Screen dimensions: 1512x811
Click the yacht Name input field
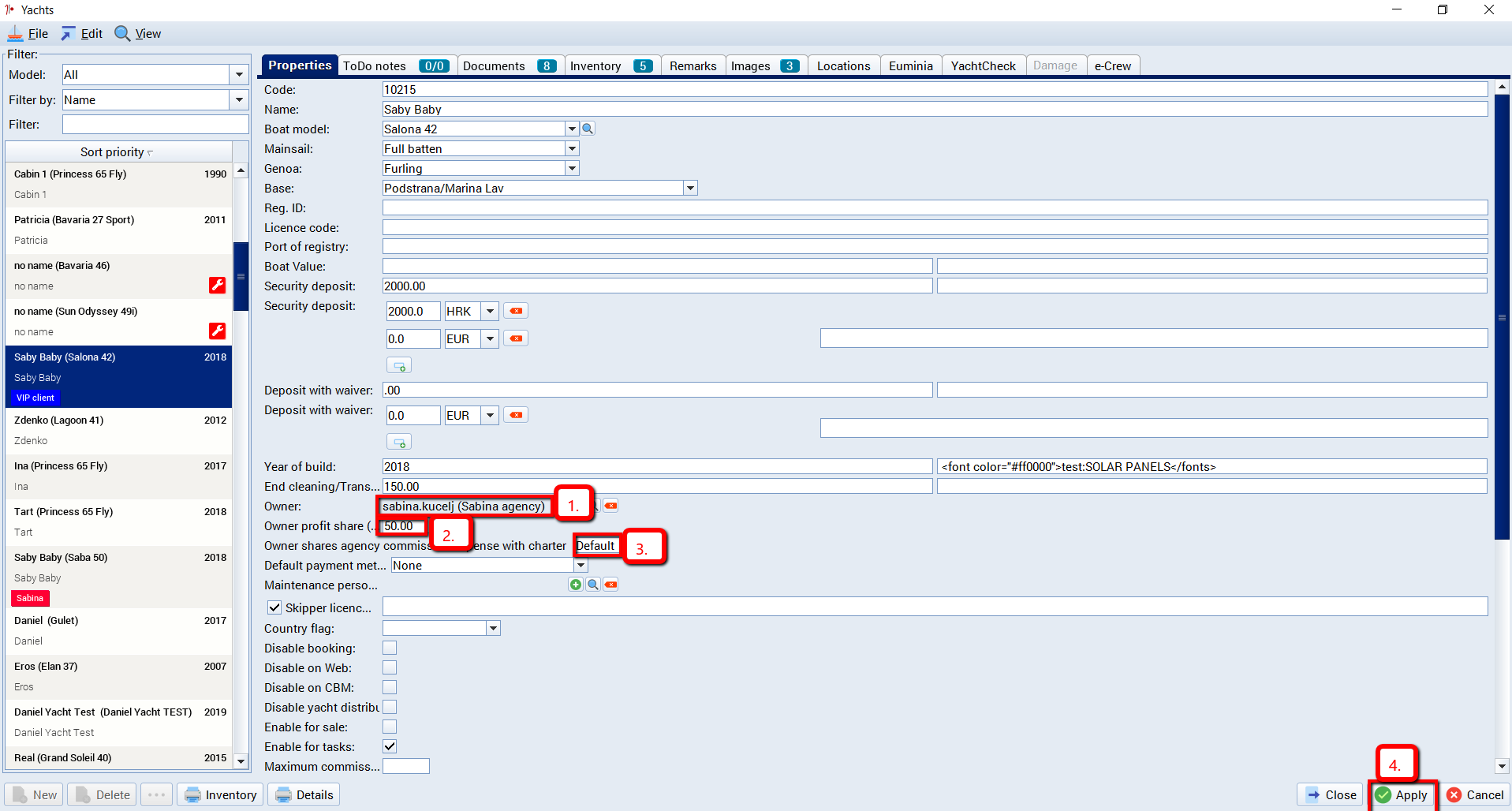coord(935,109)
